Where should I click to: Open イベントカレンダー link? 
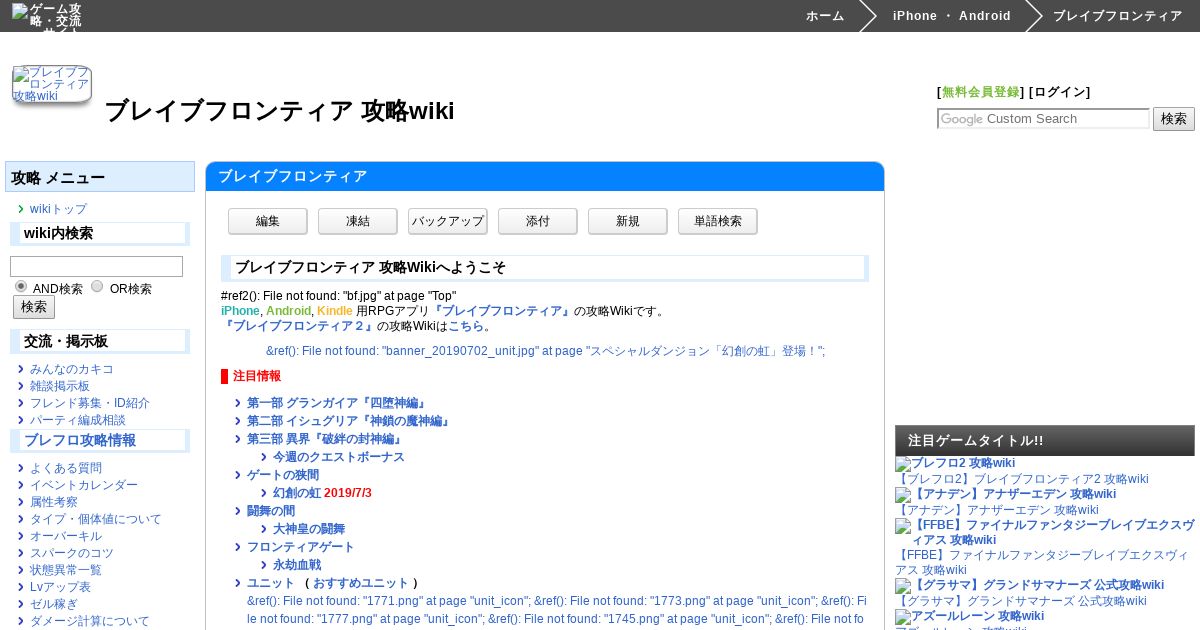point(84,485)
